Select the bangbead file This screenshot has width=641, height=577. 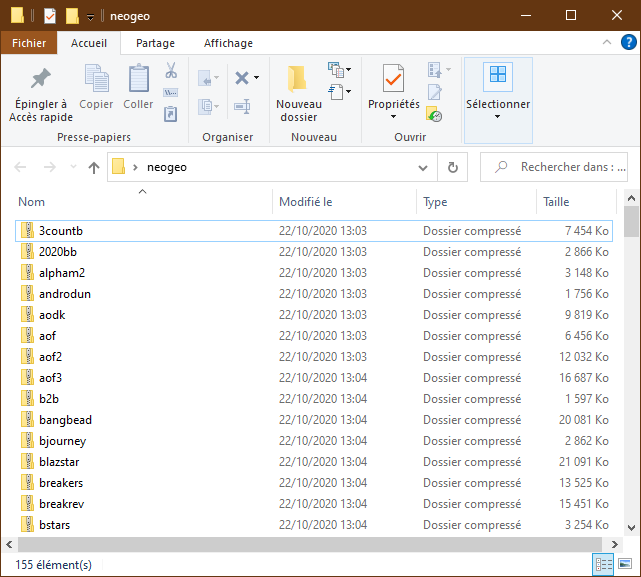tap(314, 420)
